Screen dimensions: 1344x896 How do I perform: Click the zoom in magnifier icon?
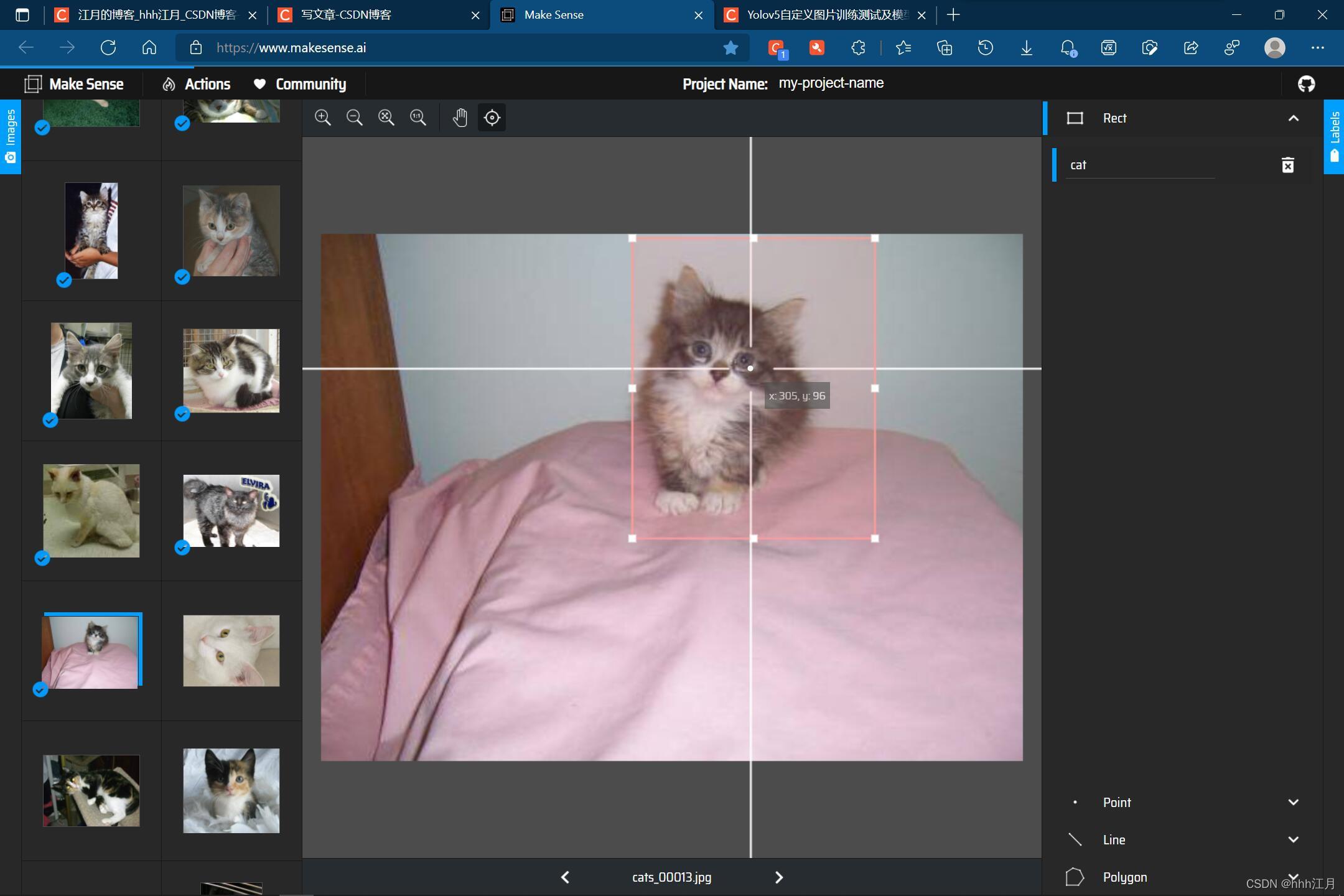(x=322, y=118)
